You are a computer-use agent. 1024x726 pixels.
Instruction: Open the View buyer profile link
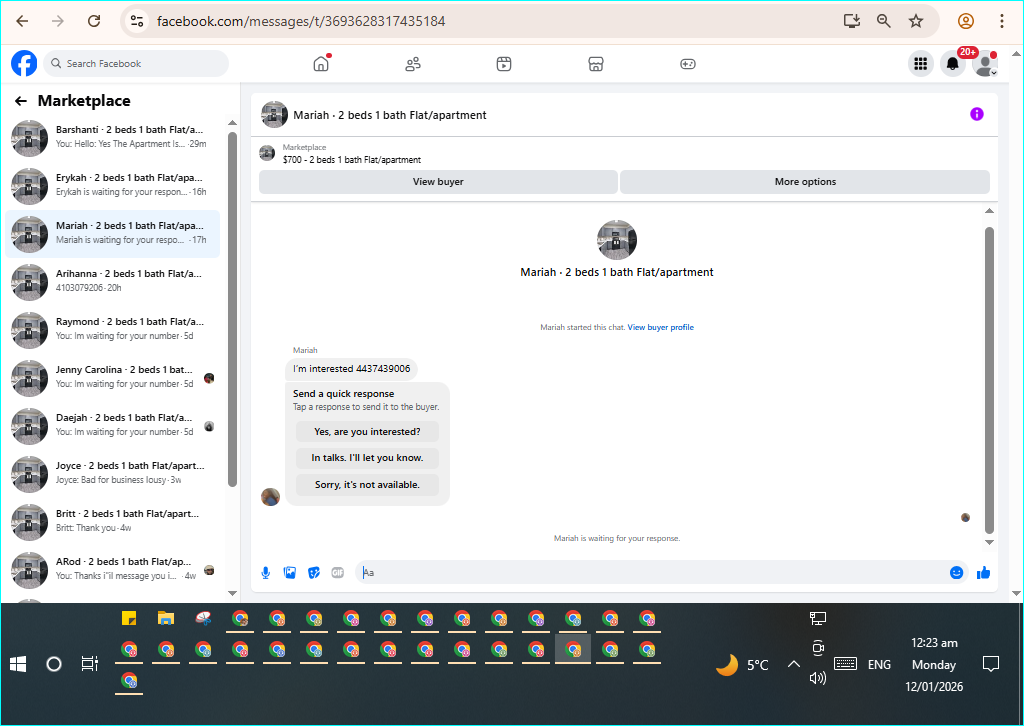pyautogui.click(x=660, y=327)
